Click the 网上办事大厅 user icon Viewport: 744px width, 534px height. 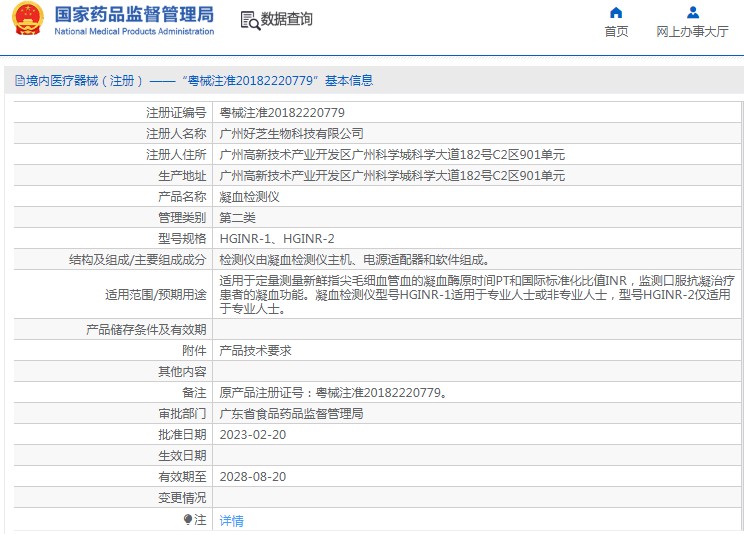693,12
